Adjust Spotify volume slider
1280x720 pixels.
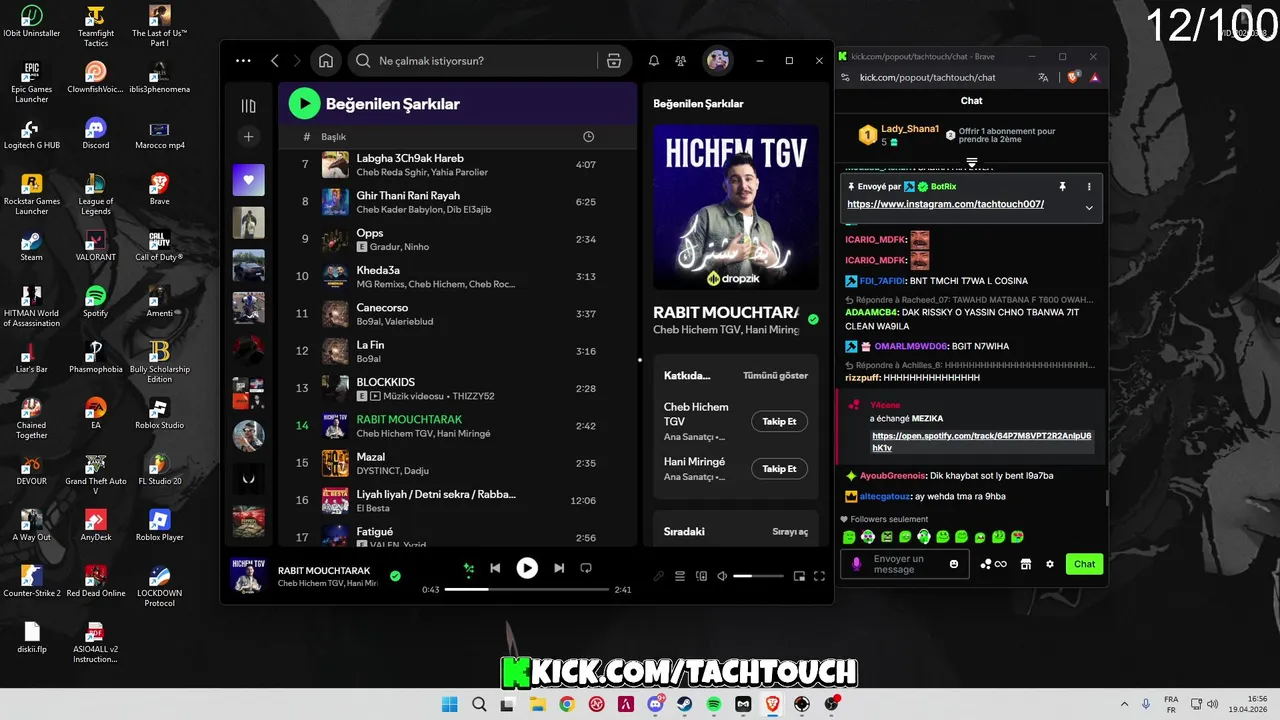tap(759, 576)
